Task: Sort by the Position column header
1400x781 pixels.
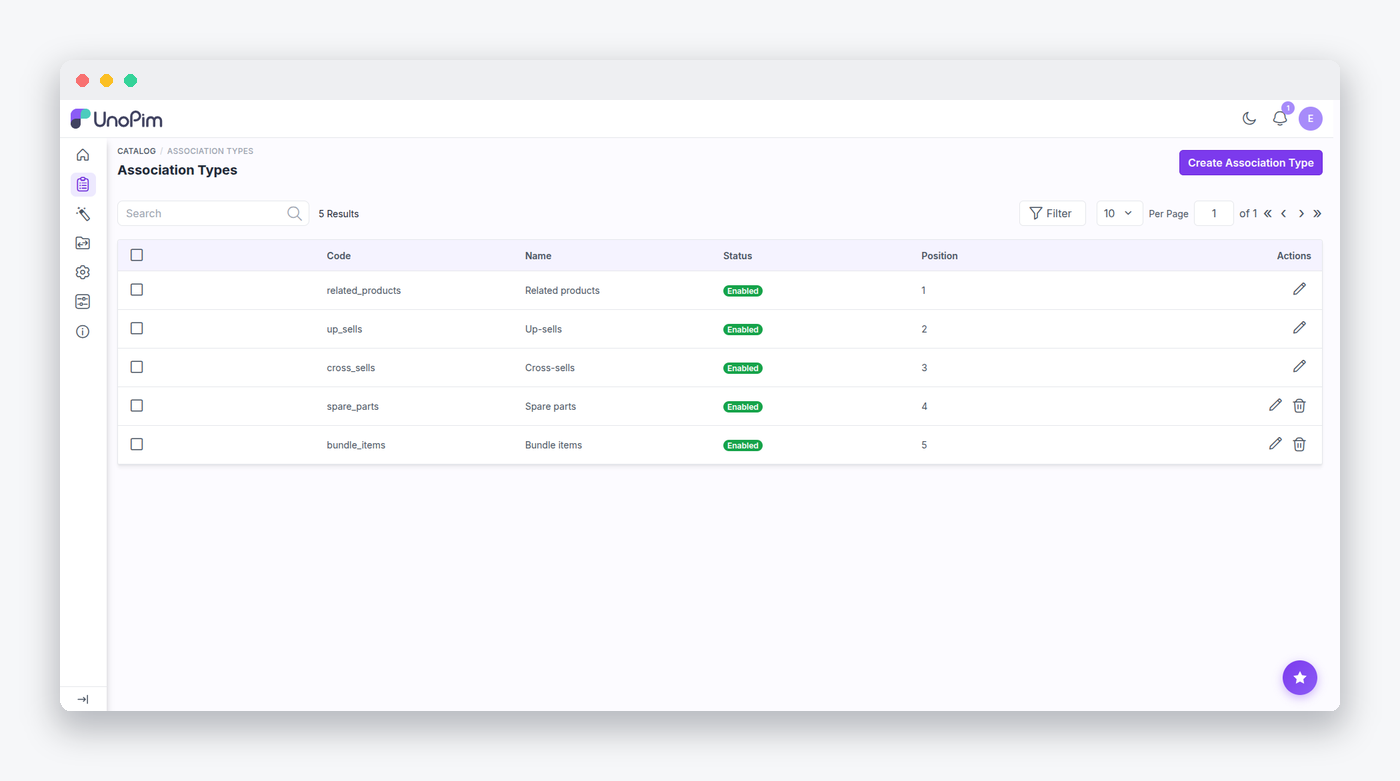Action: point(940,256)
